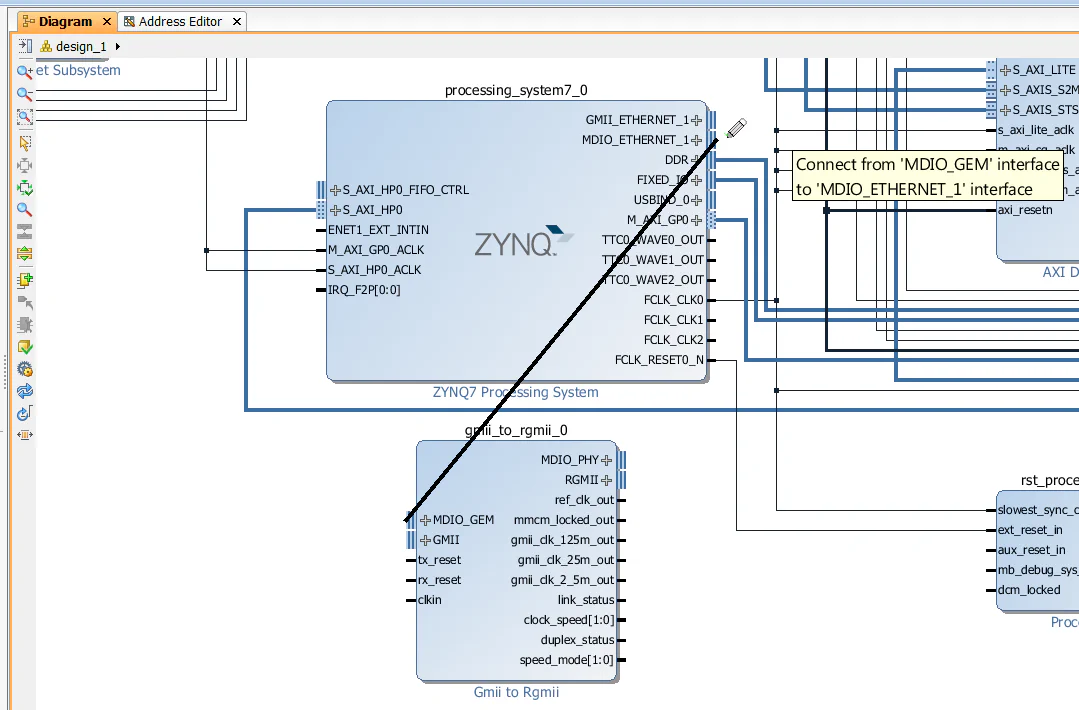1079x710 pixels.
Task: Click the FCLK_CLK0 output pin
Action: pos(710,299)
